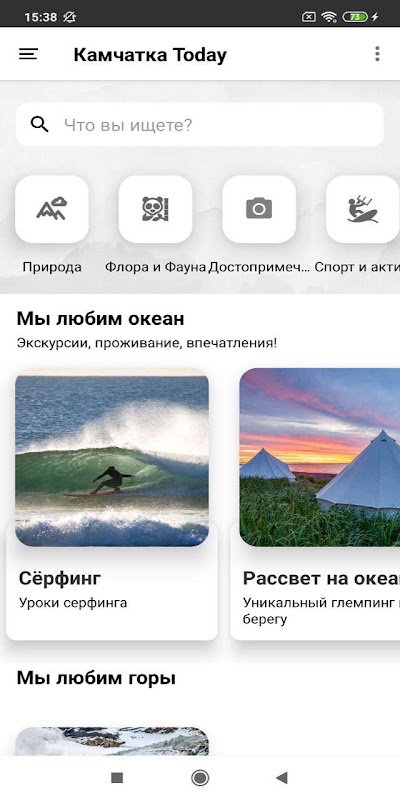The width and height of the screenshot is (400, 800).
Task: Open the three-dot overflow menu
Action: (377, 54)
